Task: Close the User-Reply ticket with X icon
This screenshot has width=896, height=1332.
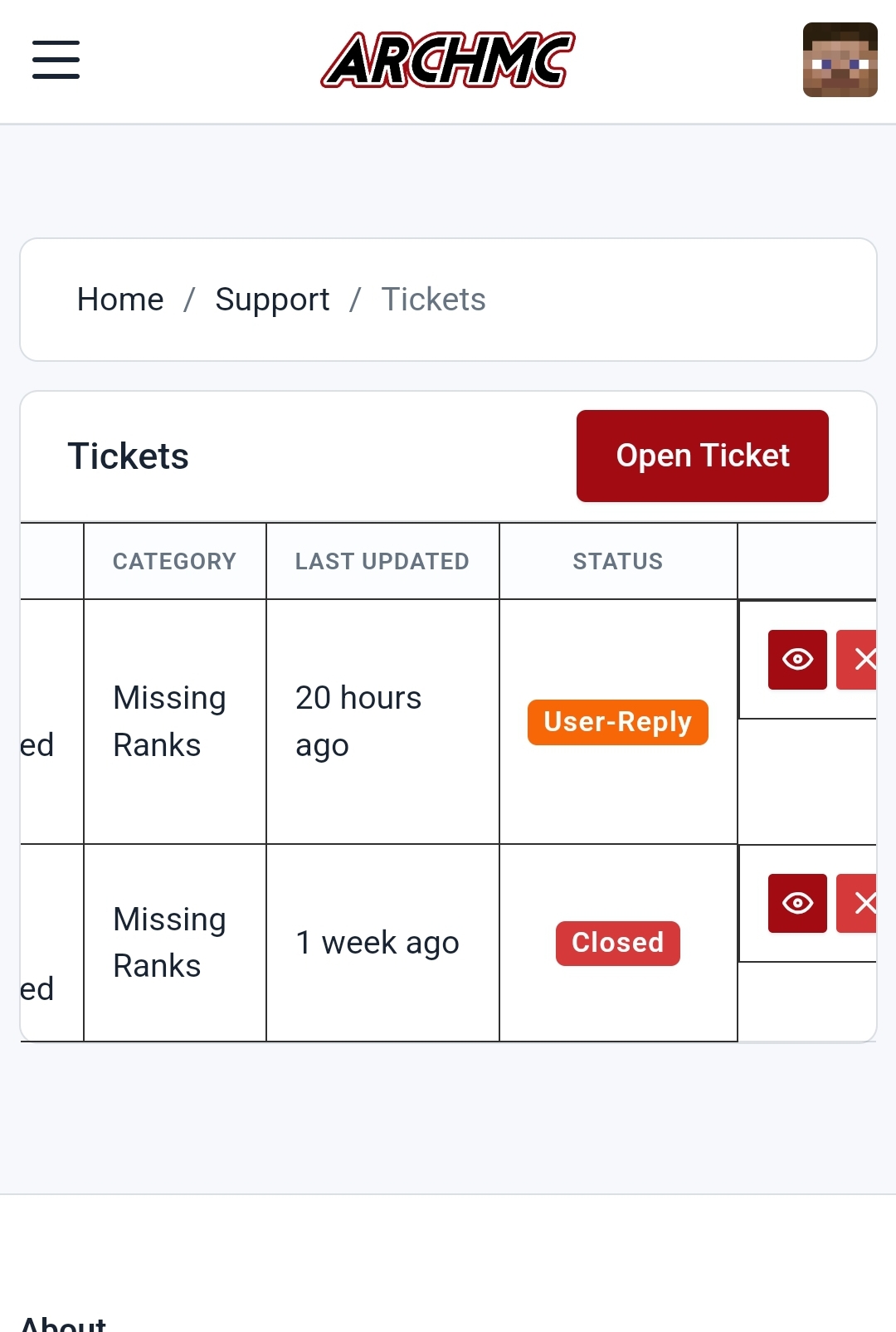Action: click(856, 660)
